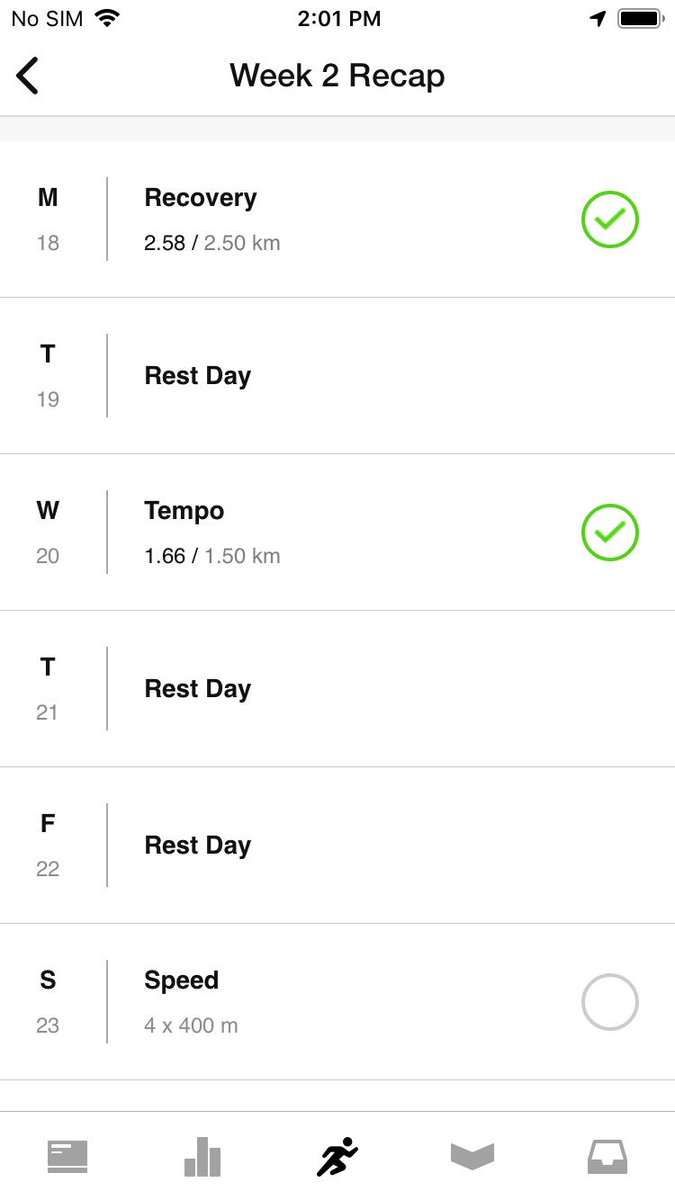Open the gear shop tab icon

pyautogui.click(x=472, y=1157)
